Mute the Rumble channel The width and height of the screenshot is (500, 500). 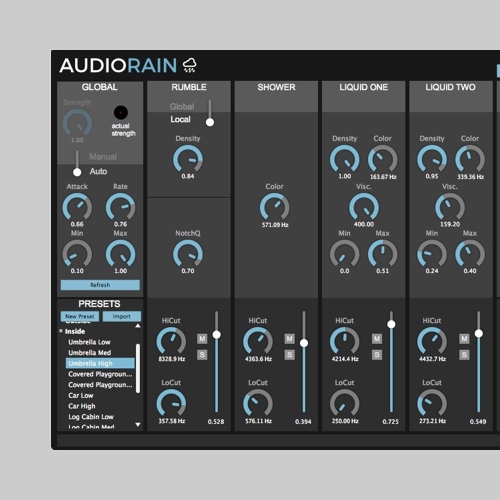pyautogui.click(x=202, y=339)
